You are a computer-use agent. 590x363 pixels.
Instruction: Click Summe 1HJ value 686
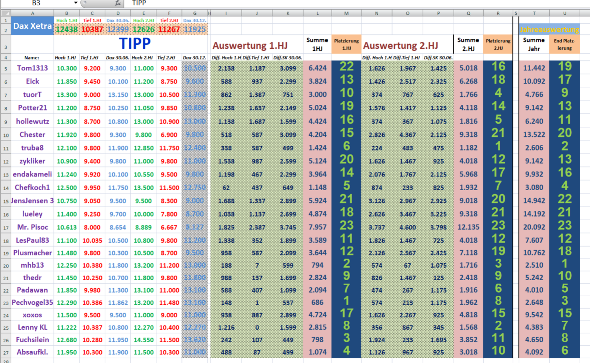coord(317,302)
